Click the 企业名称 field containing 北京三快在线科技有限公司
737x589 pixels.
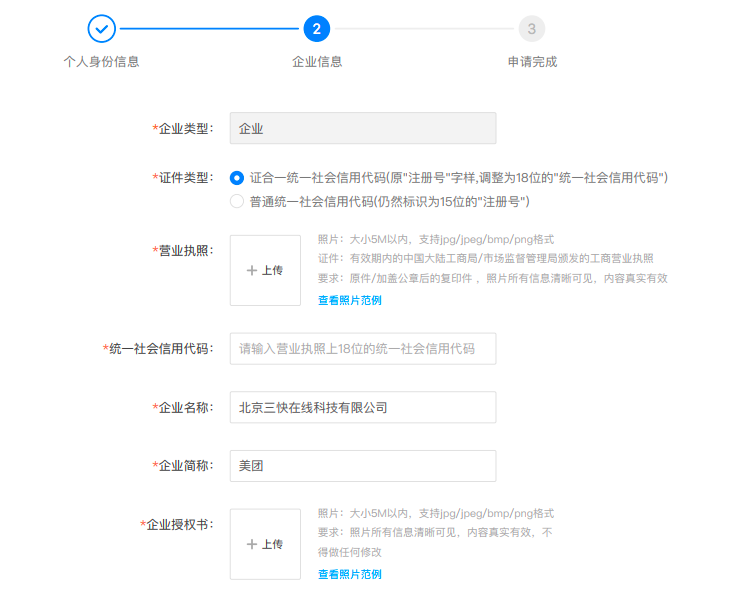[x=362, y=407]
